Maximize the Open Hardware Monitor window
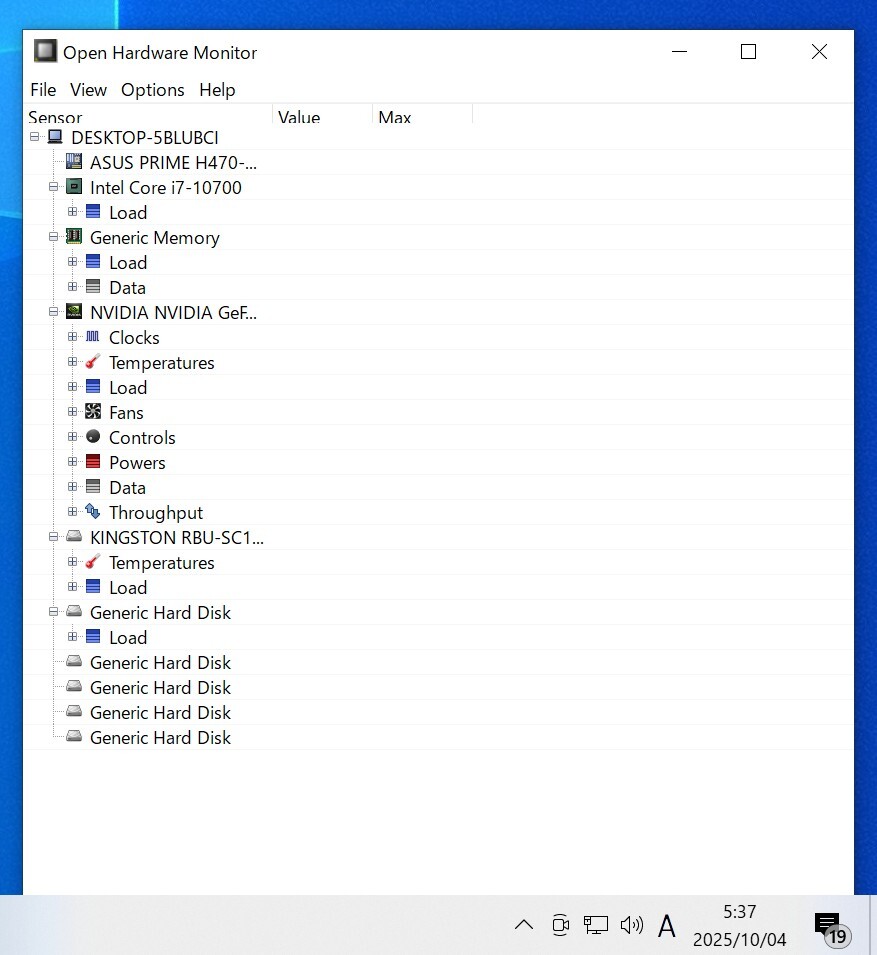This screenshot has width=877, height=955. click(x=748, y=52)
